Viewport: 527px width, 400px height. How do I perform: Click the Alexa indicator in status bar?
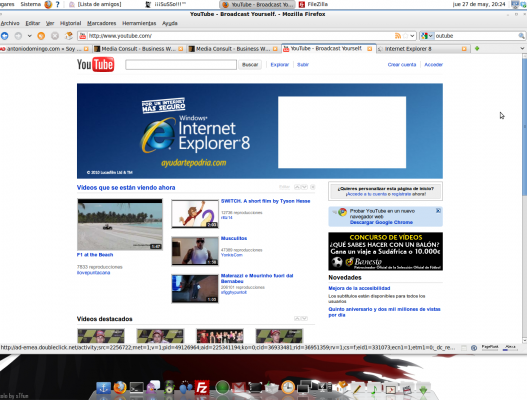[x=510, y=348]
